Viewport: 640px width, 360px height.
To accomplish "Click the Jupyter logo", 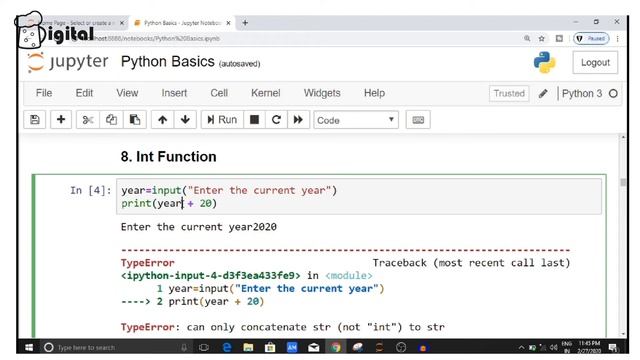I will click(x=68, y=62).
